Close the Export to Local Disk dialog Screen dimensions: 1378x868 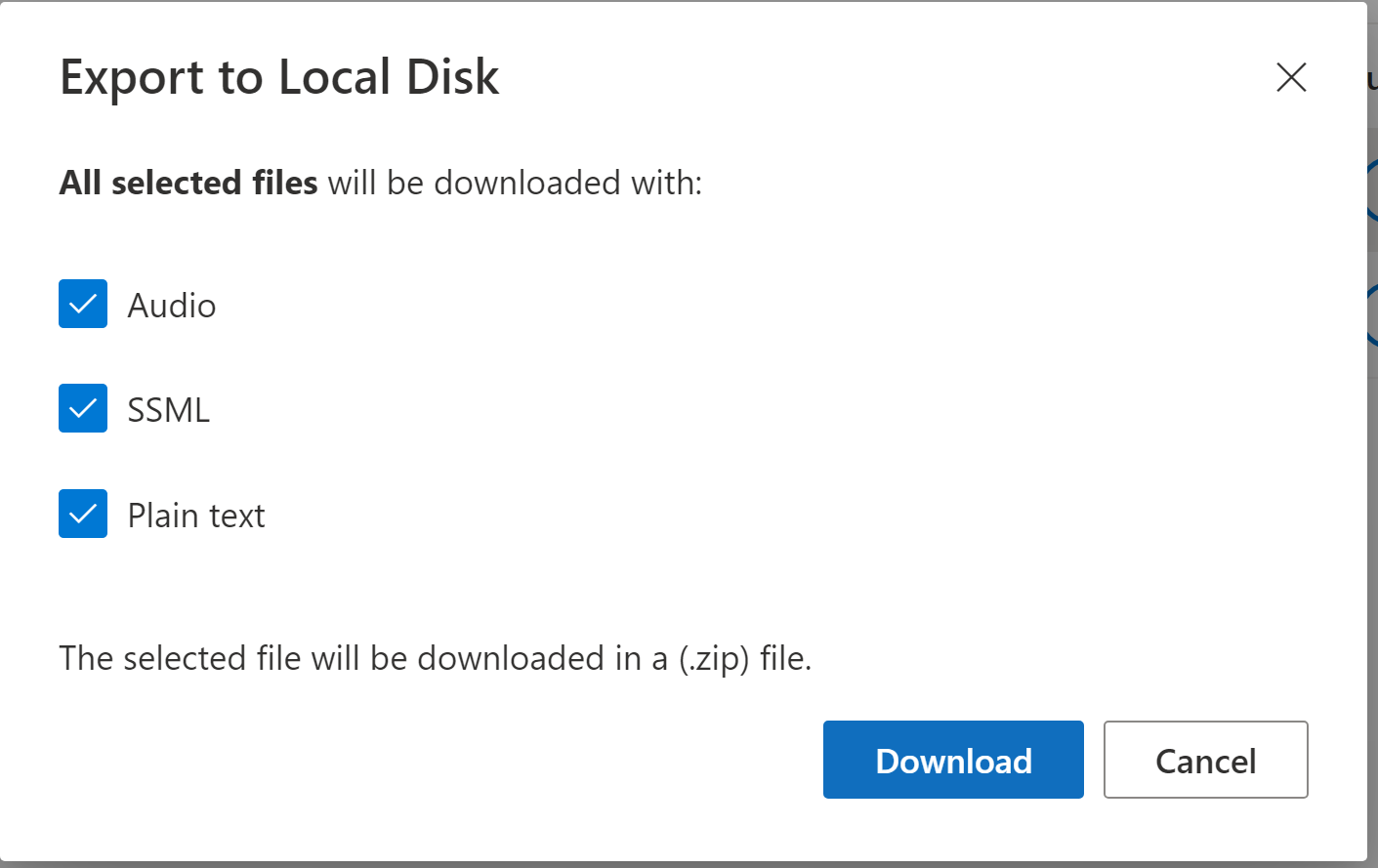click(1291, 77)
